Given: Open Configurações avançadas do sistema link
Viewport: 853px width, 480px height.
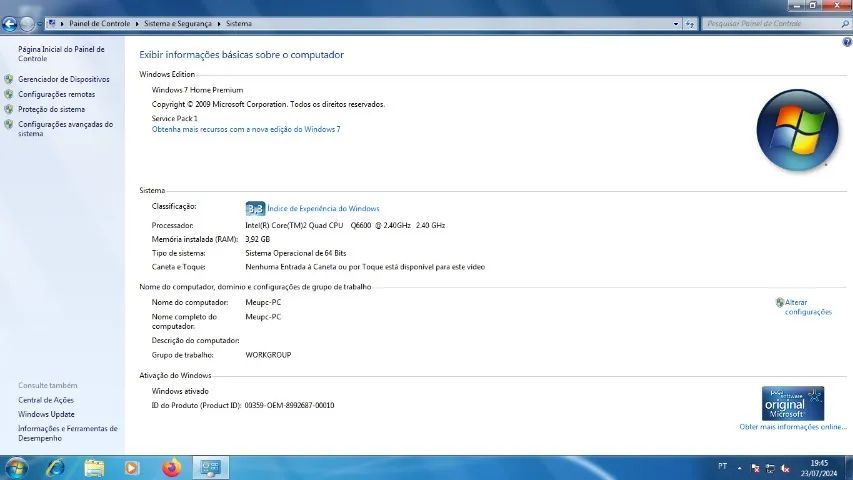Looking at the screenshot, I should pos(65,128).
